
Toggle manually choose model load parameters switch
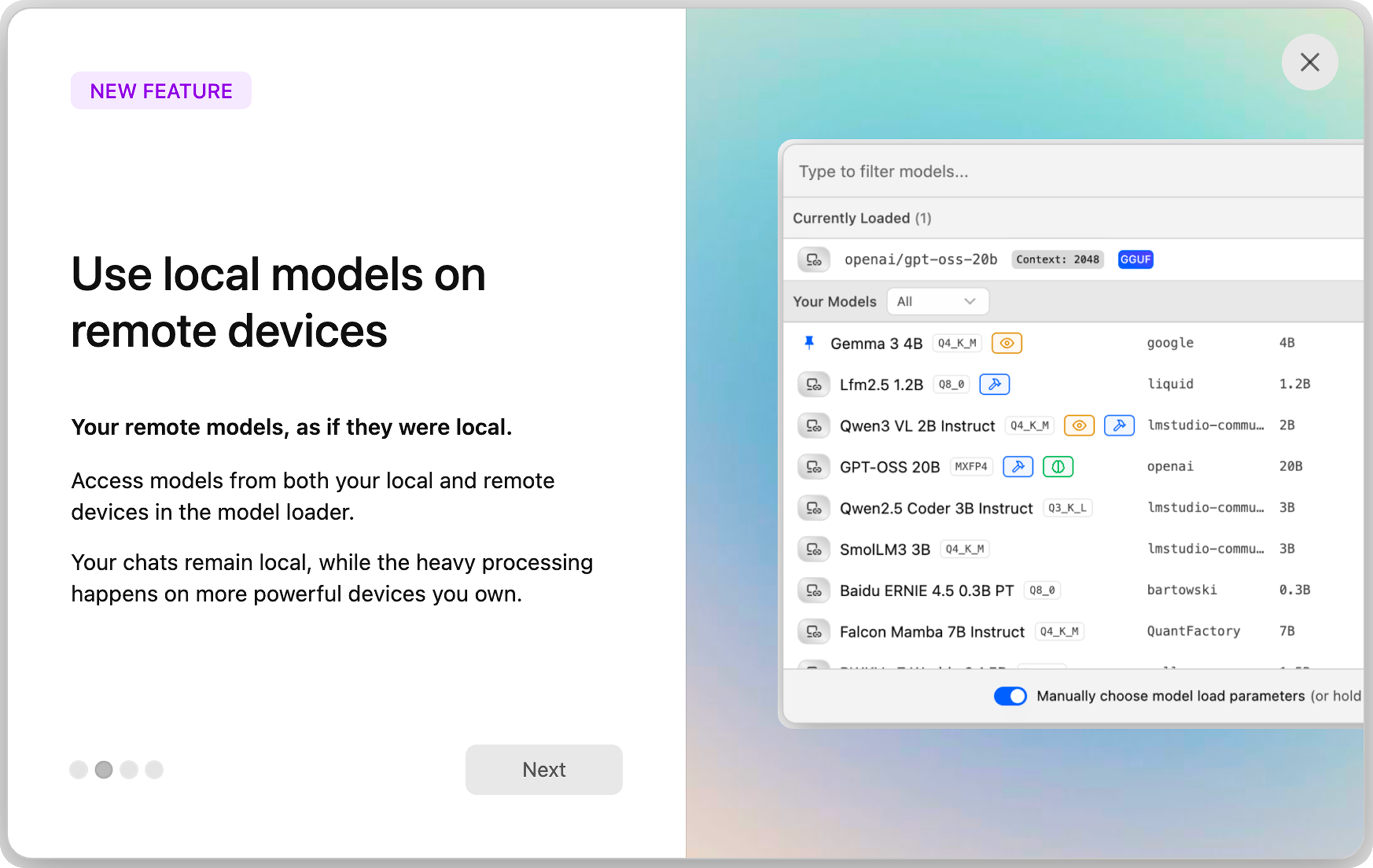pyautogui.click(x=1010, y=696)
